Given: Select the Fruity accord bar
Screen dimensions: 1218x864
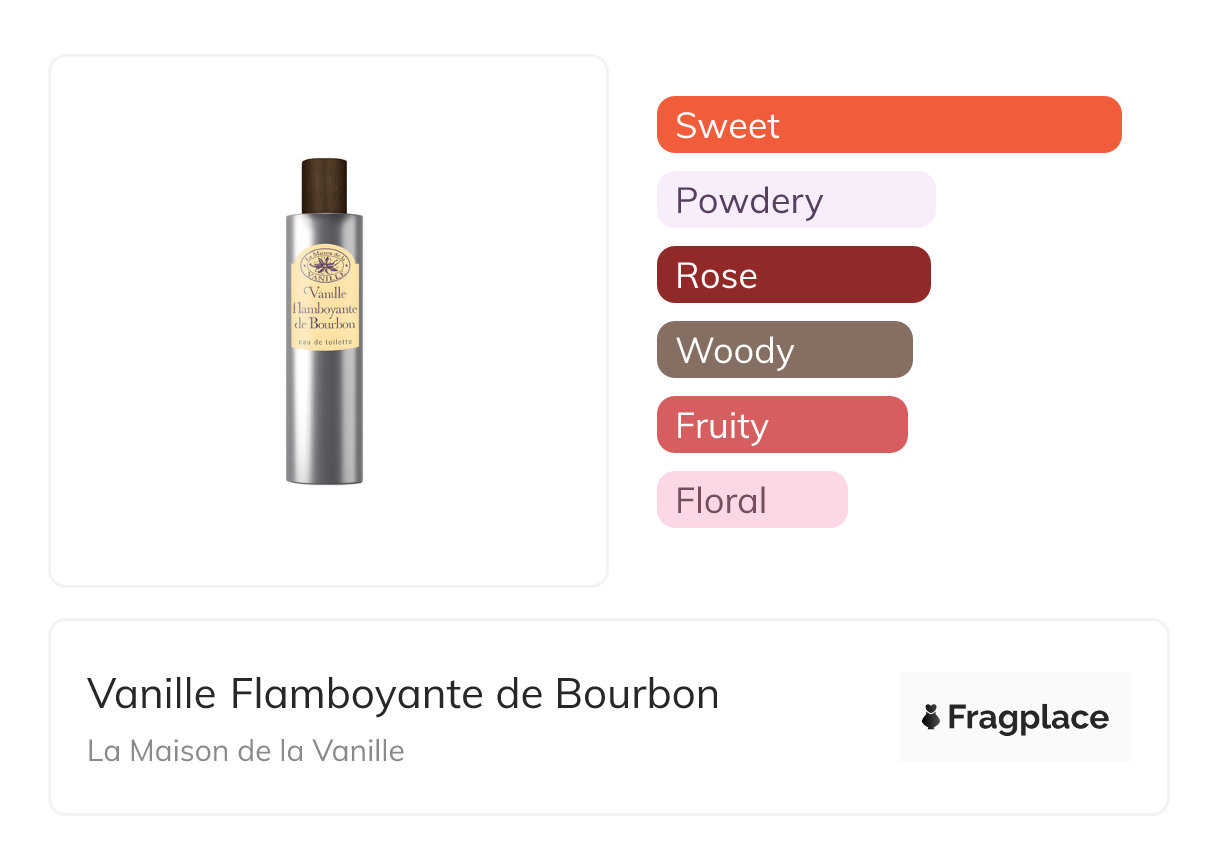Looking at the screenshot, I should pyautogui.click(x=782, y=425).
